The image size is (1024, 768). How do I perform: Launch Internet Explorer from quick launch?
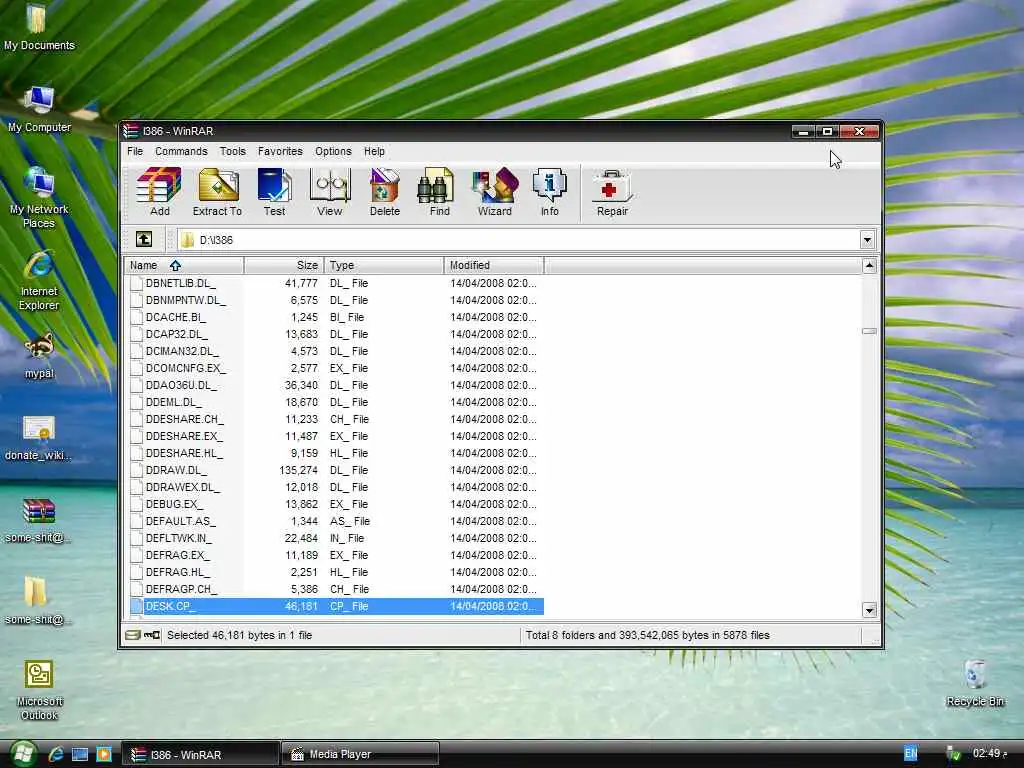(56, 754)
